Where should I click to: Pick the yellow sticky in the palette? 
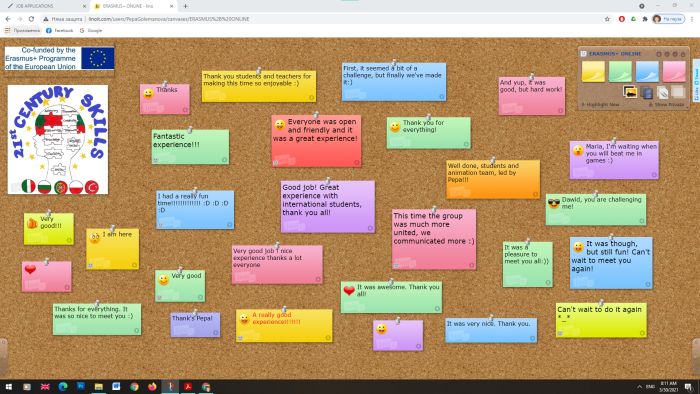(593, 71)
